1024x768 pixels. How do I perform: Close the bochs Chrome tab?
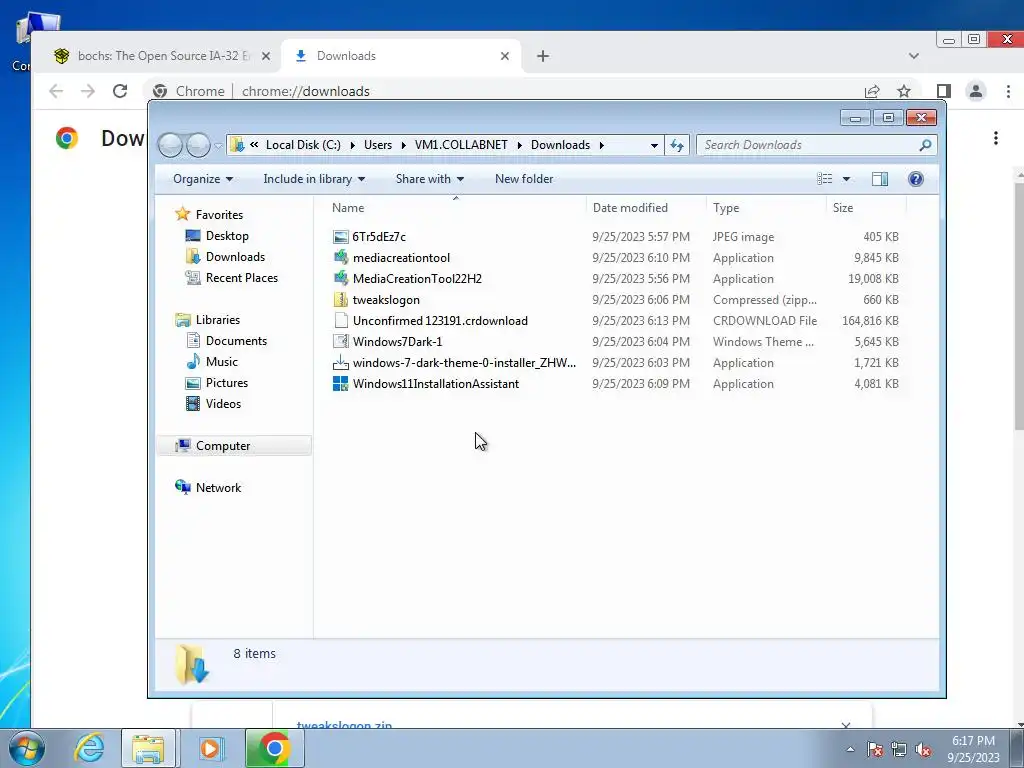tap(266, 56)
